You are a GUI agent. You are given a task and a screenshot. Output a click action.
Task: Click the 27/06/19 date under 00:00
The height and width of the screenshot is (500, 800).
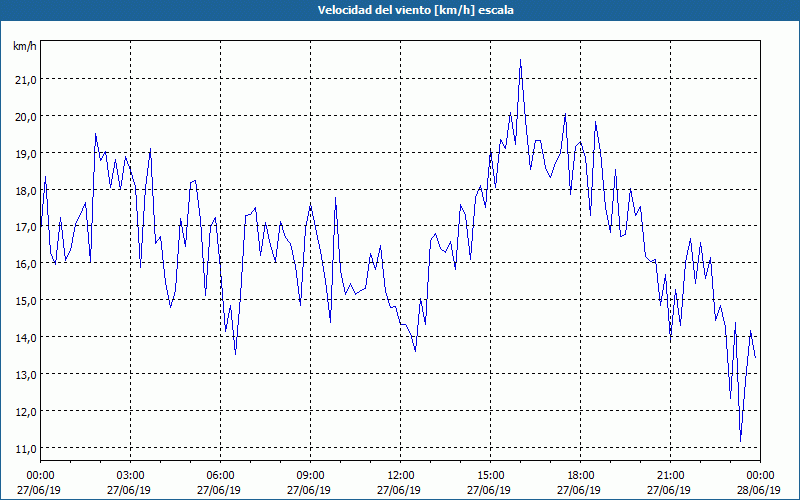pyautogui.click(x=39, y=490)
